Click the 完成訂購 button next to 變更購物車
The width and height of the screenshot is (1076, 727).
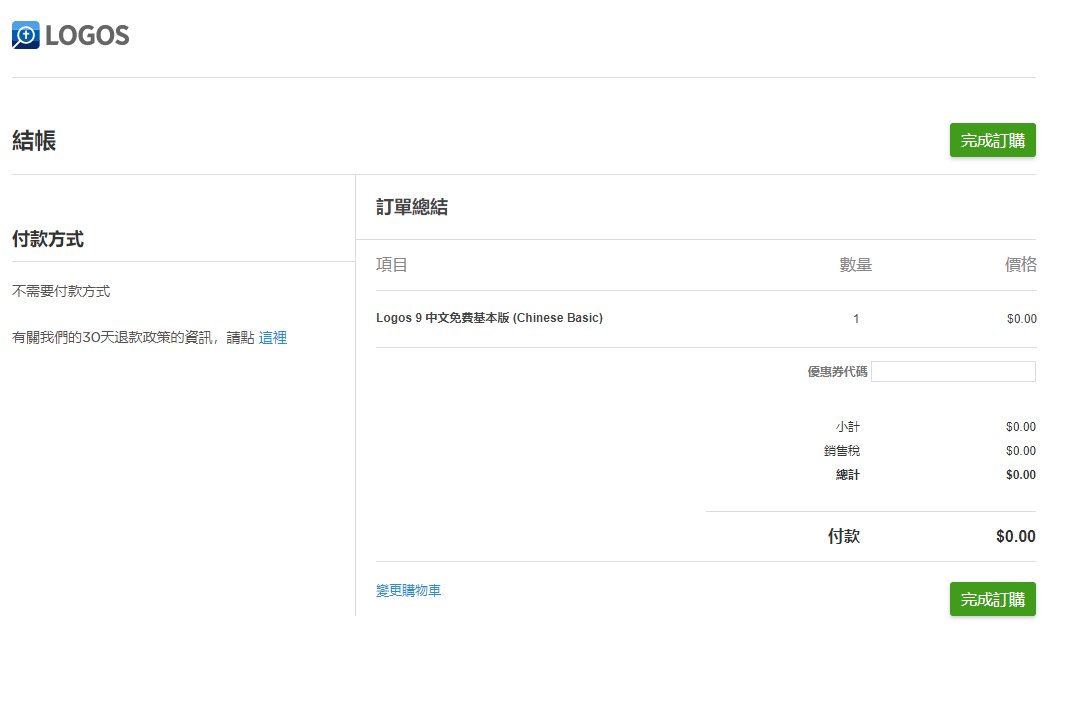(x=992, y=599)
